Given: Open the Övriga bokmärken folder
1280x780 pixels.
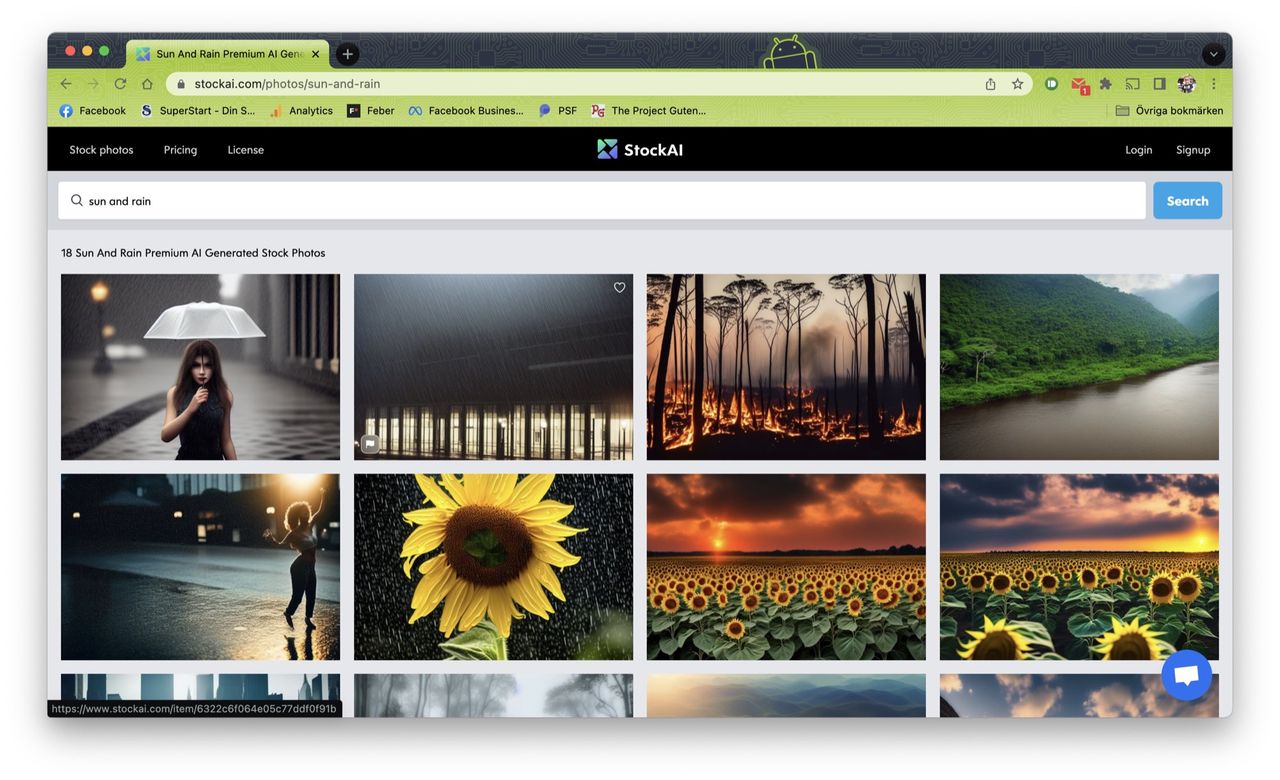Looking at the screenshot, I should click(x=1169, y=111).
